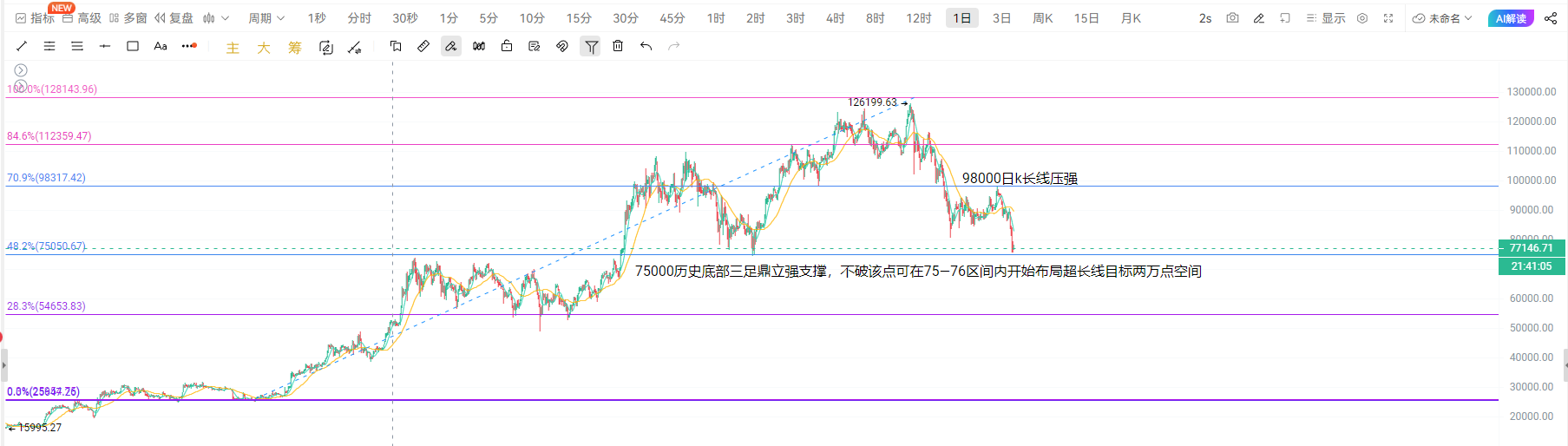Click the 77146.71 current price label
The image size is (1568, 446).
coord(1532,248)
